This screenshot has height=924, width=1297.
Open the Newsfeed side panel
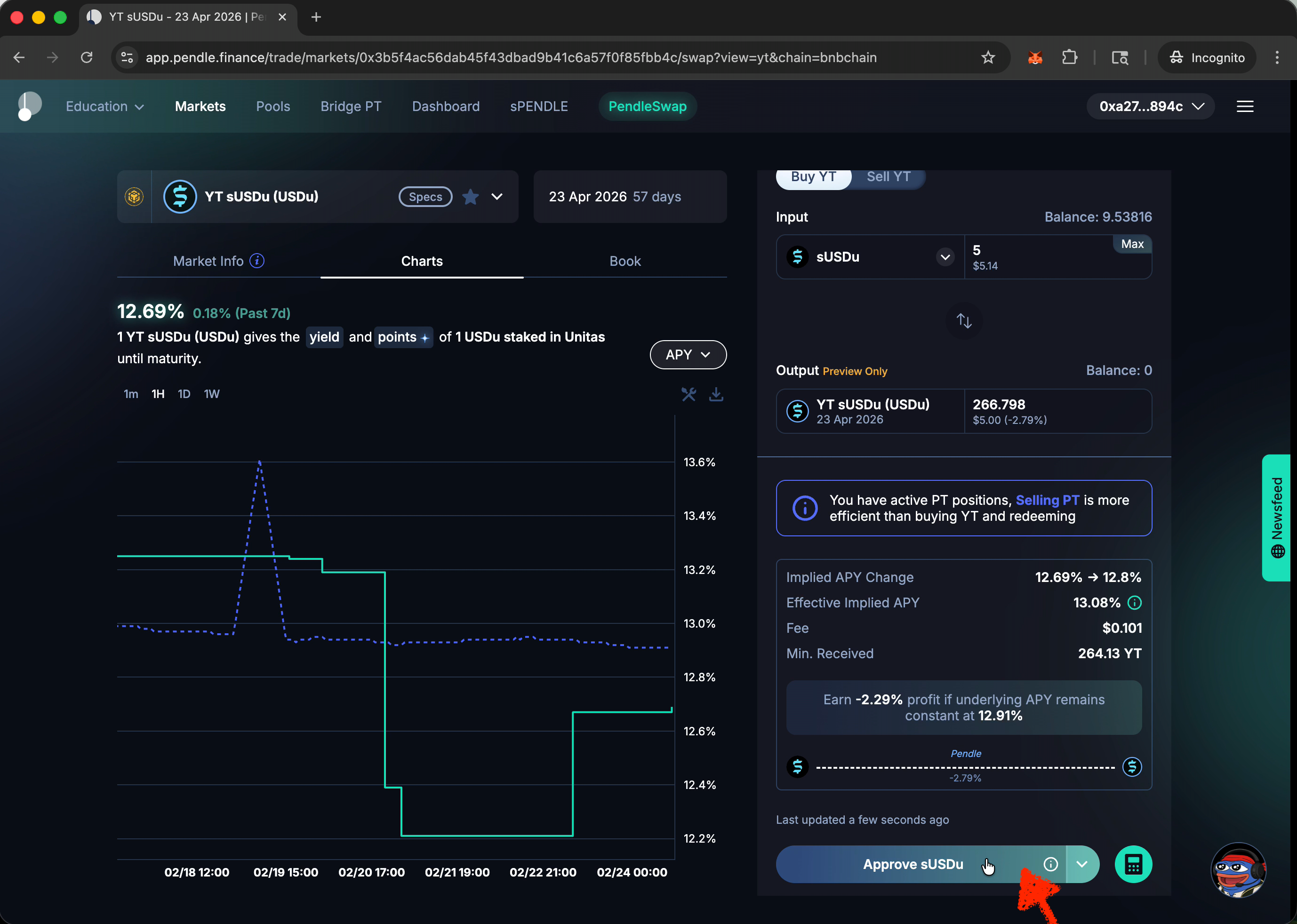[1276, 517]
